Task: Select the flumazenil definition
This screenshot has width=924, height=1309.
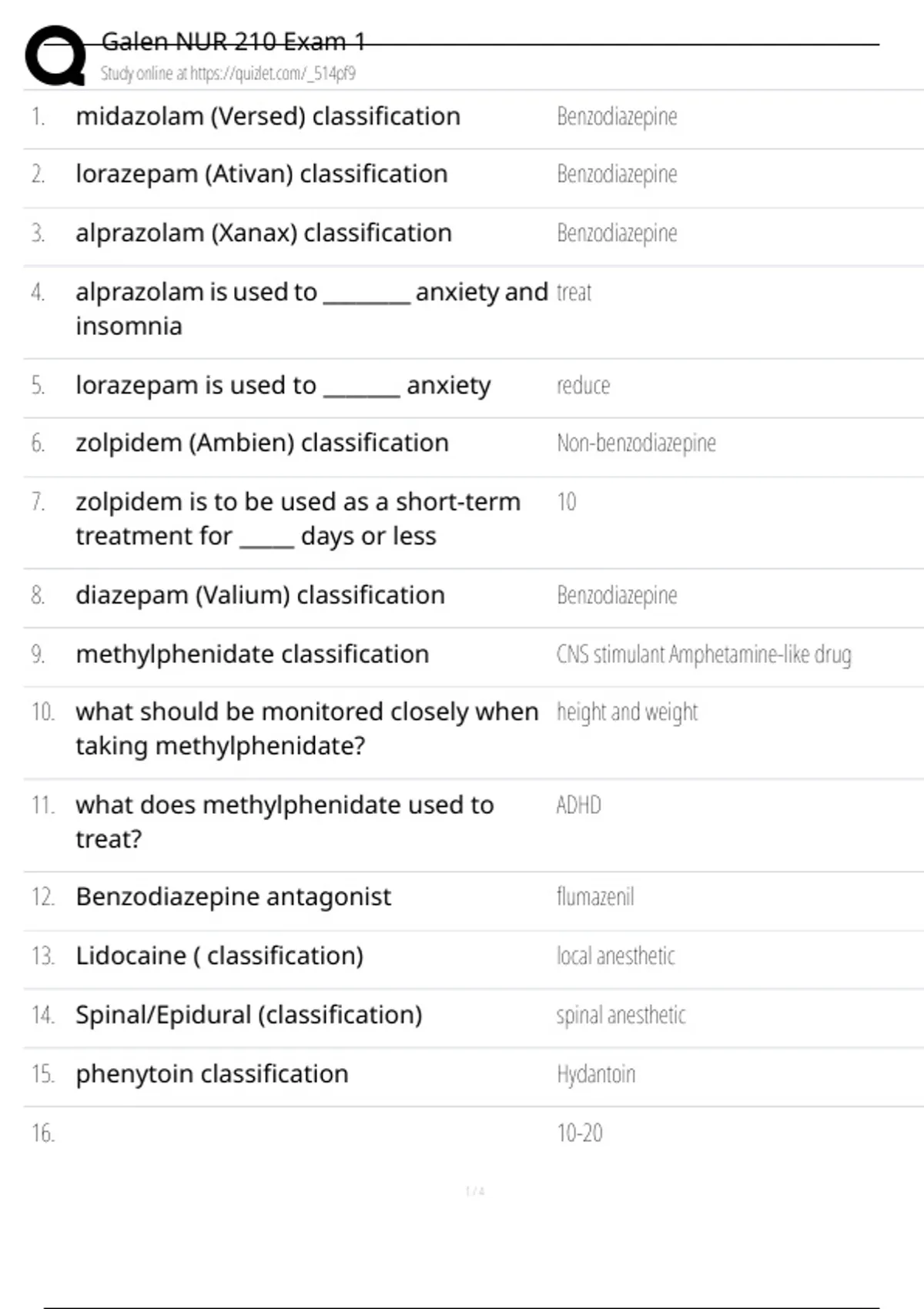Action: pos(595,897)
